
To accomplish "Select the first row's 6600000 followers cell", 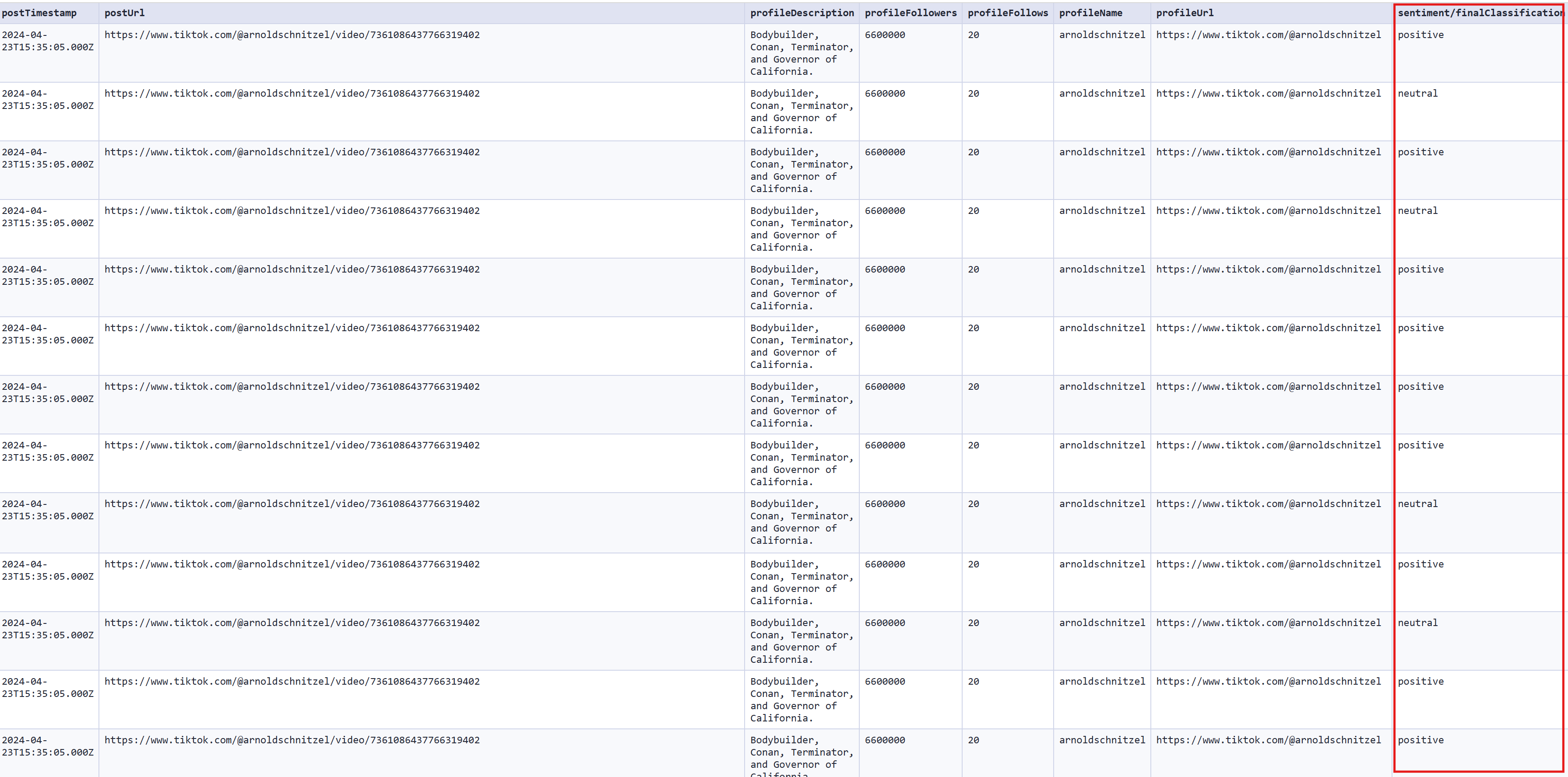I will 884,35.
